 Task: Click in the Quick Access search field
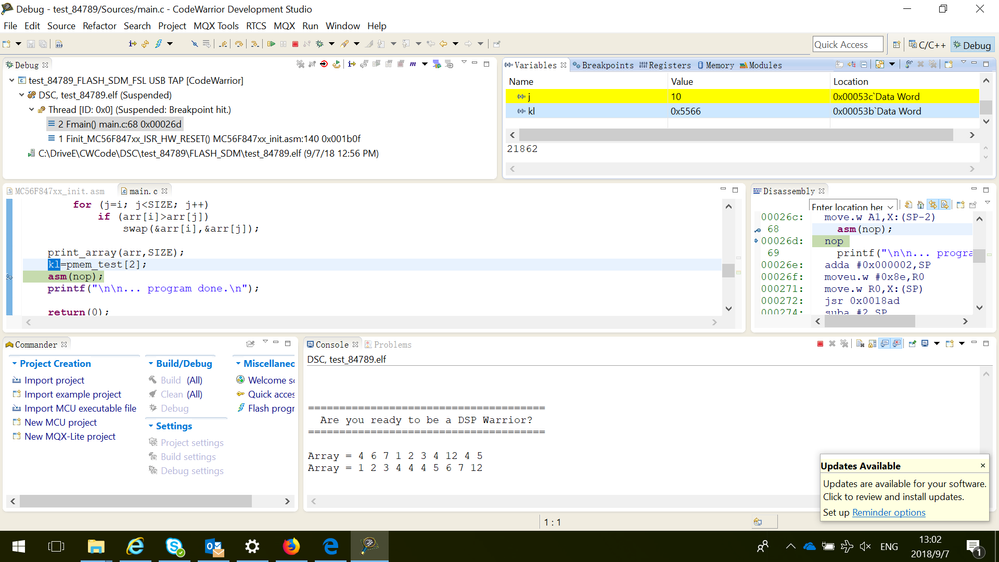pyautogui.click(x=847, y=44)
